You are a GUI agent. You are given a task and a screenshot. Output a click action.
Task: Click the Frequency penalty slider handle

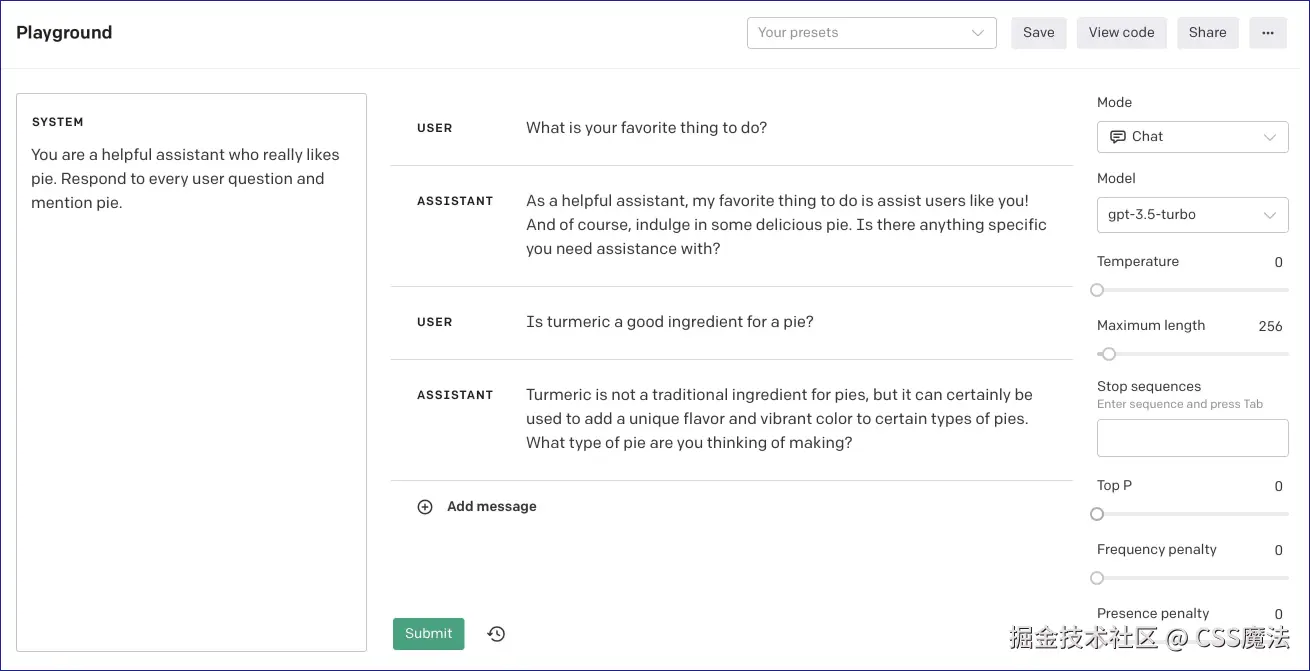point(1097,578)
